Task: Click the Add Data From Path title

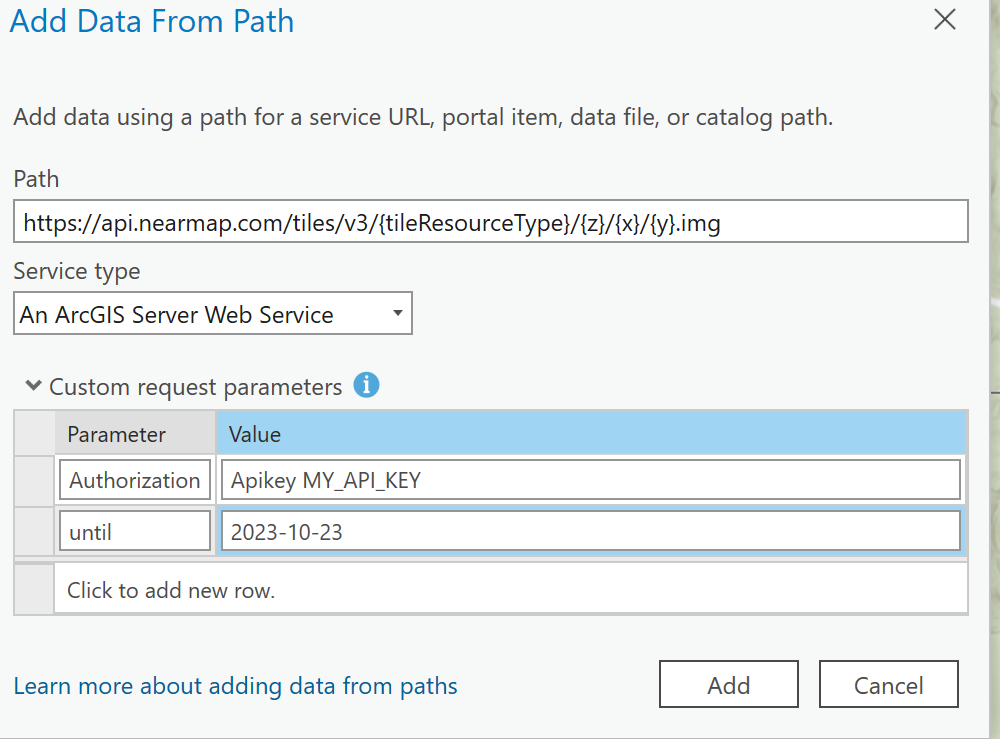Action: pos(151,21)
